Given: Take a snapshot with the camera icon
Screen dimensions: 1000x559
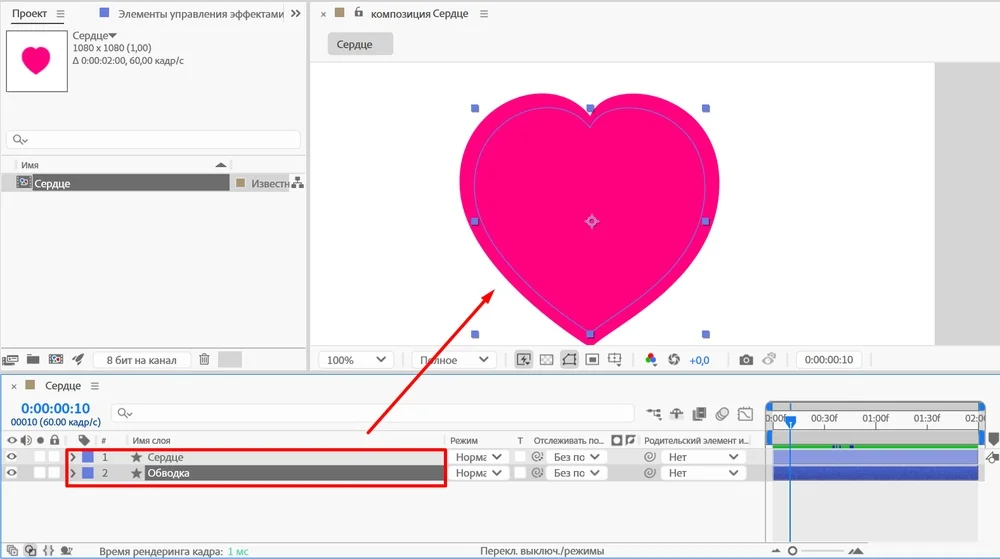Looking at the screenshot, I should click(x=746, y=360).
